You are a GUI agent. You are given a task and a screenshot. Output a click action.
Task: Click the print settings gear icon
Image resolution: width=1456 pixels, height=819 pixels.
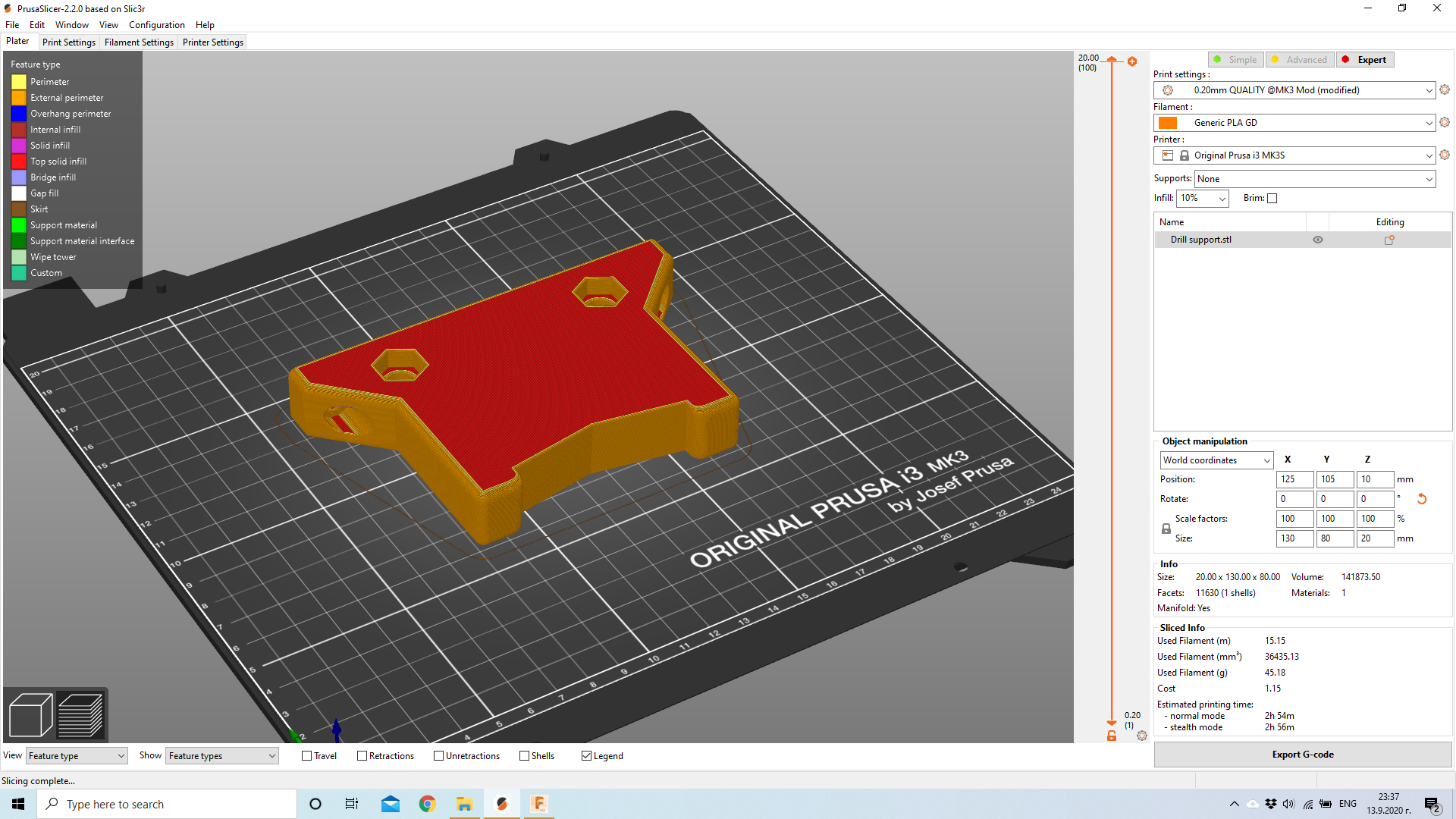1445,90
